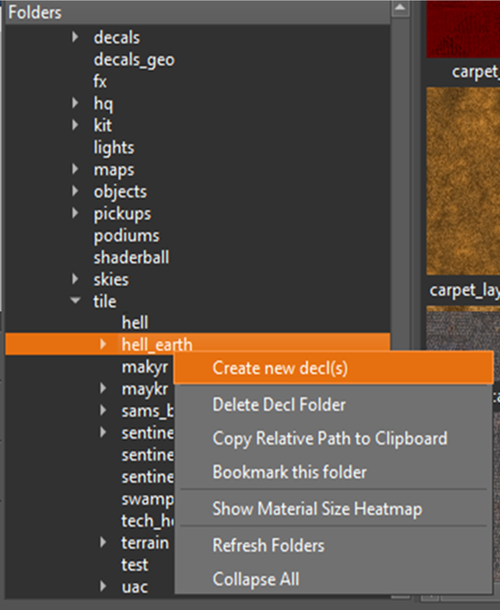Select the kit folder
The image size is (500, 610).
102,125
